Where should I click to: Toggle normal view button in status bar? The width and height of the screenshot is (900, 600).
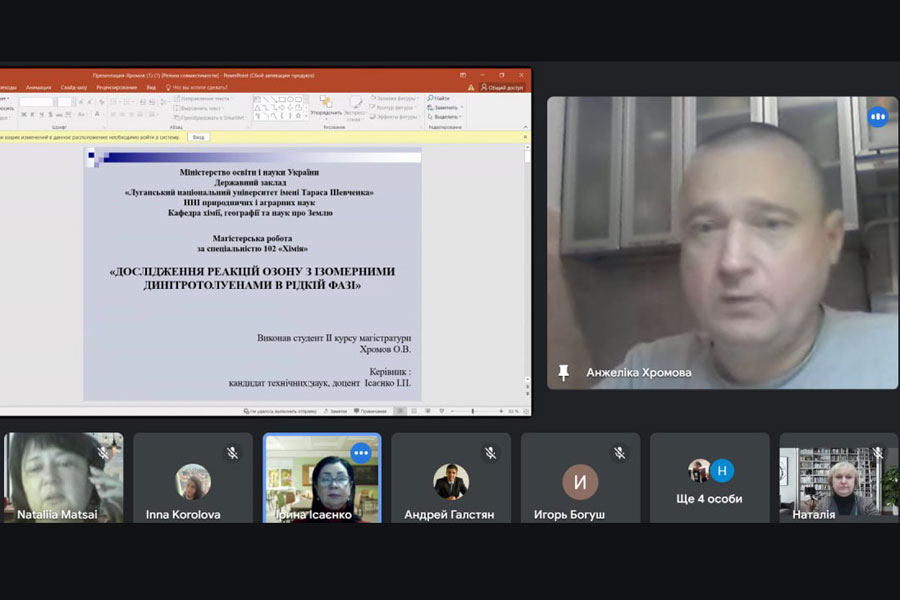click(401, 411)
